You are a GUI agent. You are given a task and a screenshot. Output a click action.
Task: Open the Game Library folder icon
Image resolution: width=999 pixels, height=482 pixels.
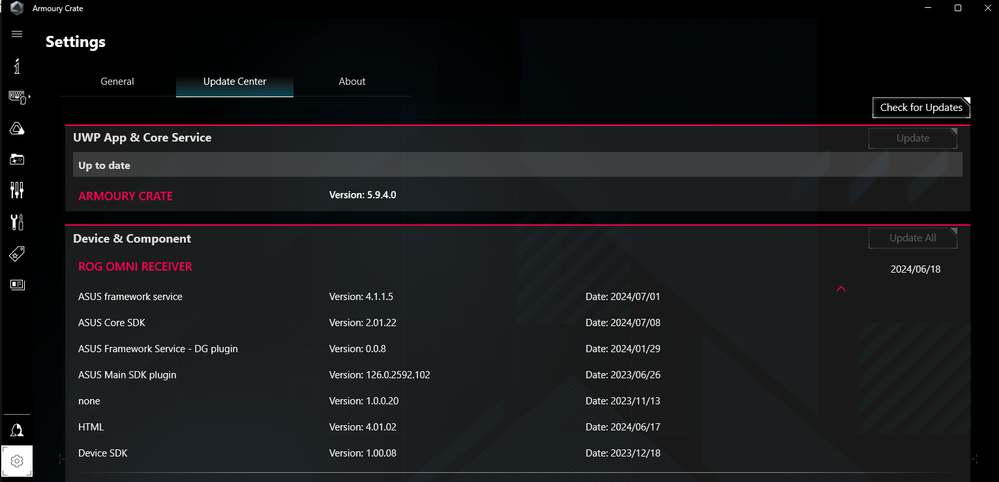(17, 159)
